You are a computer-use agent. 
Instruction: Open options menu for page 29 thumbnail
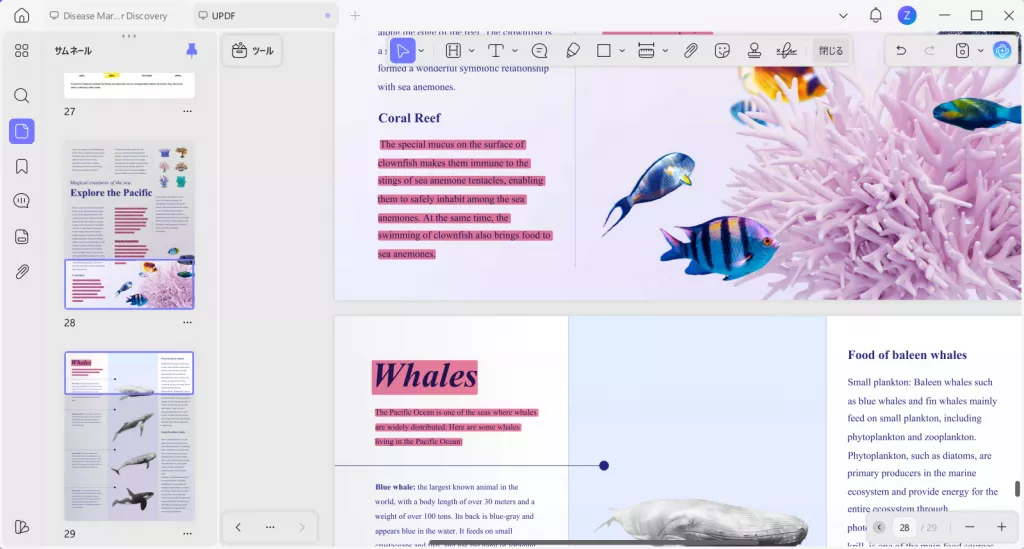coord(187,533)
